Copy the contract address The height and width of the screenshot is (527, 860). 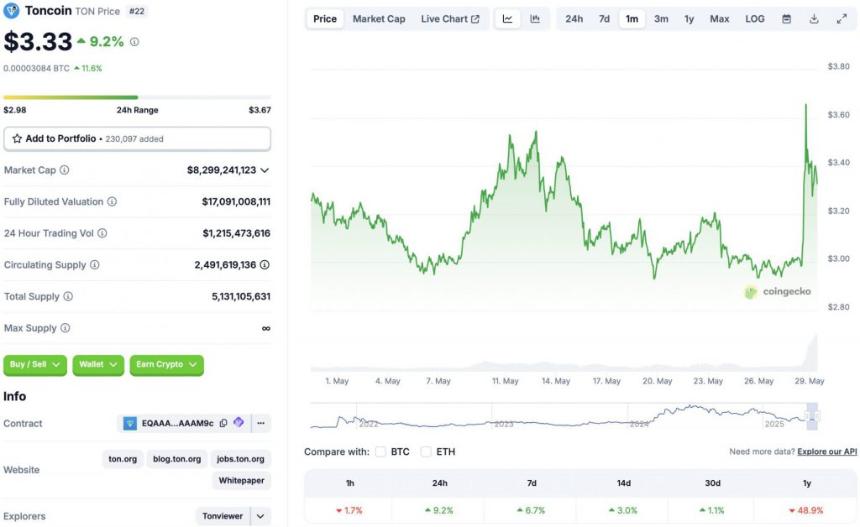[223, 423]
